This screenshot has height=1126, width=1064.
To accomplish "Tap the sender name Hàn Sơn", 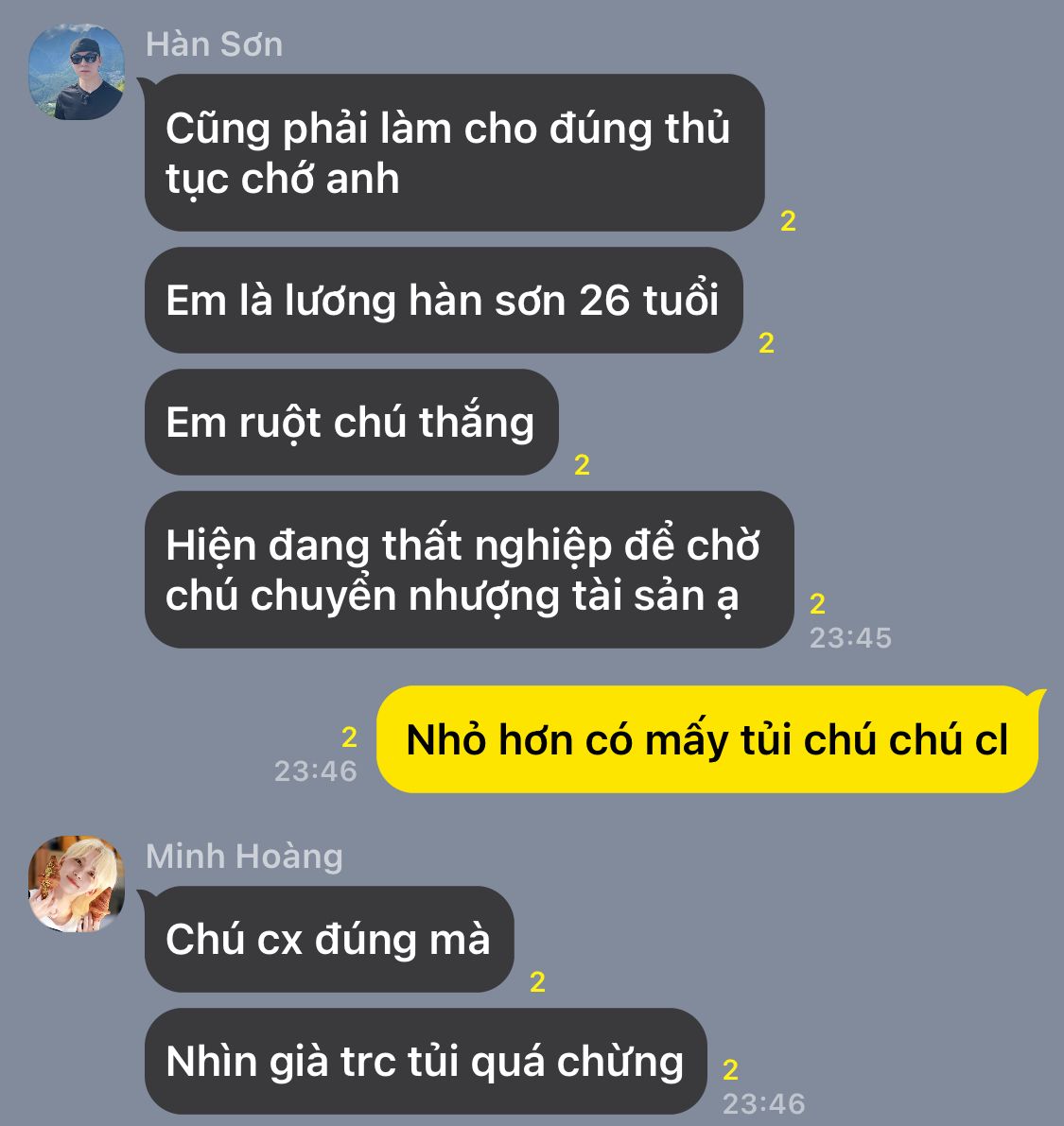I will [214, 44].
